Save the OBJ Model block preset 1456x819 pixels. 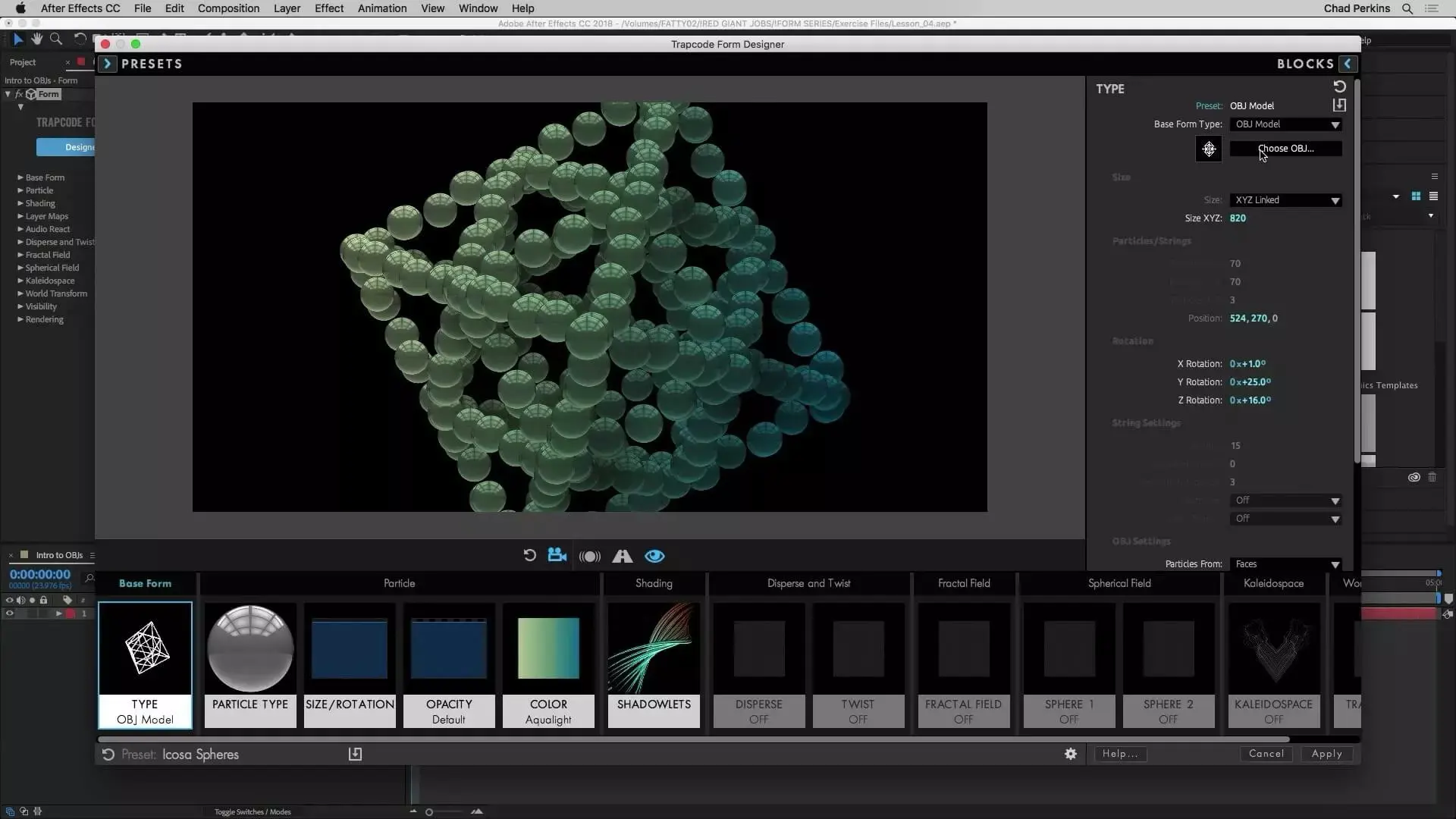[x=1339, y=105]
